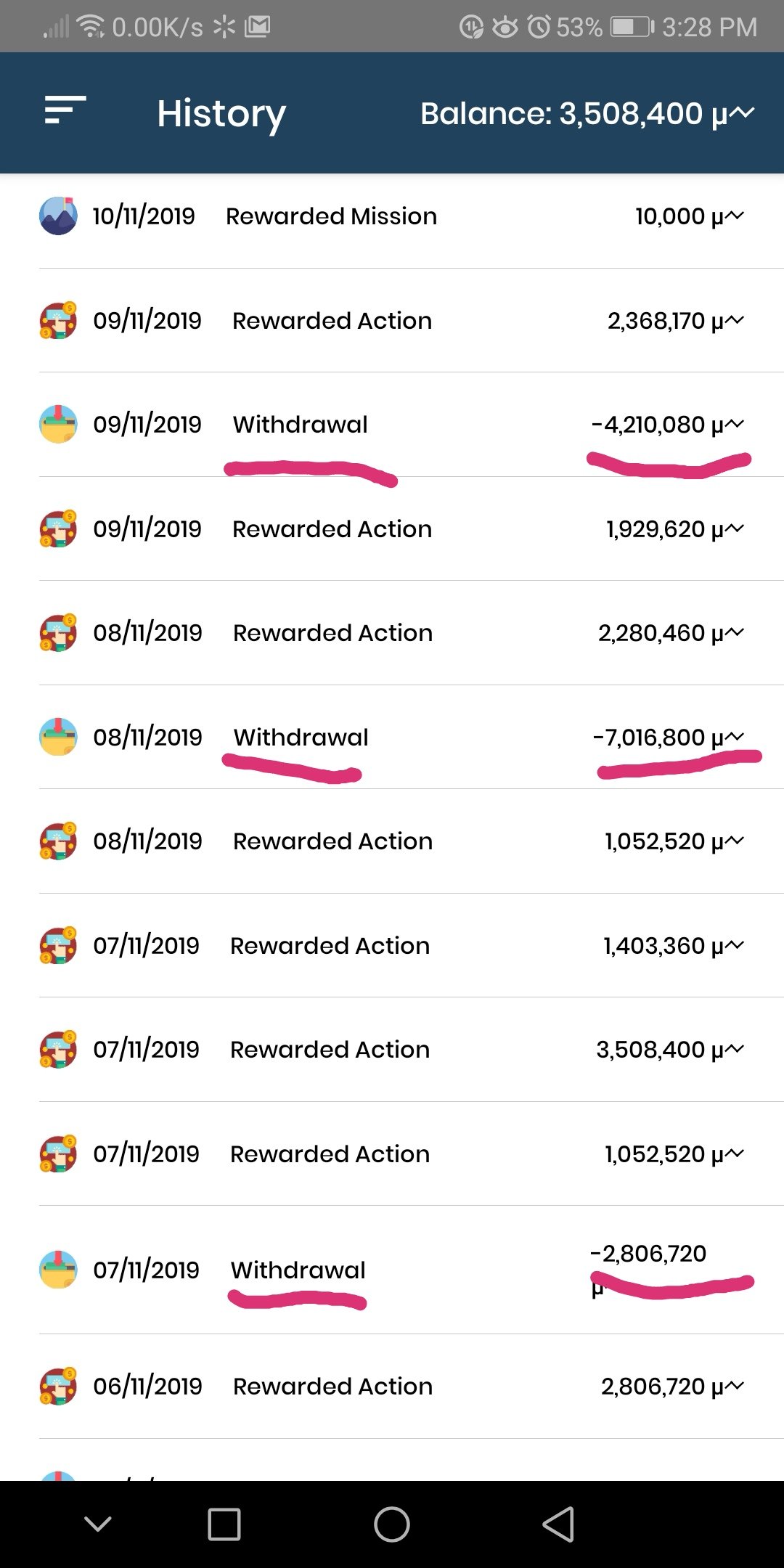Open the hamburger menu icon beside History
Image resolution: width=784 pixels, height=1568 pixels.
coord(65,110)
